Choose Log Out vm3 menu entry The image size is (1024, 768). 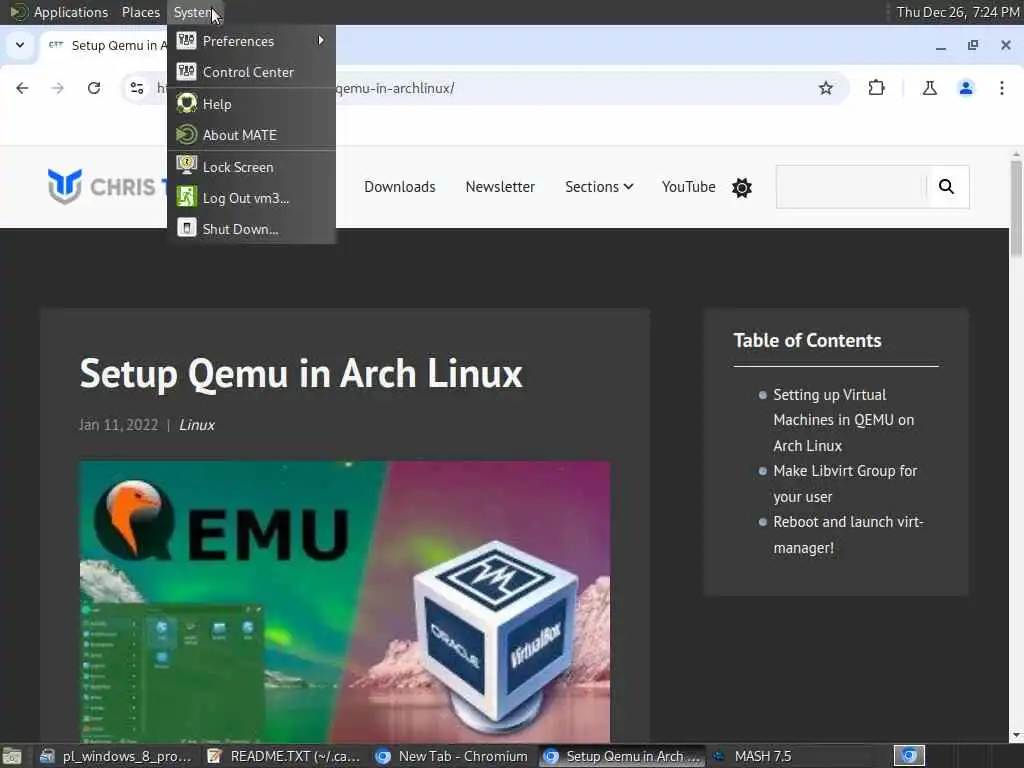[251, 198]
